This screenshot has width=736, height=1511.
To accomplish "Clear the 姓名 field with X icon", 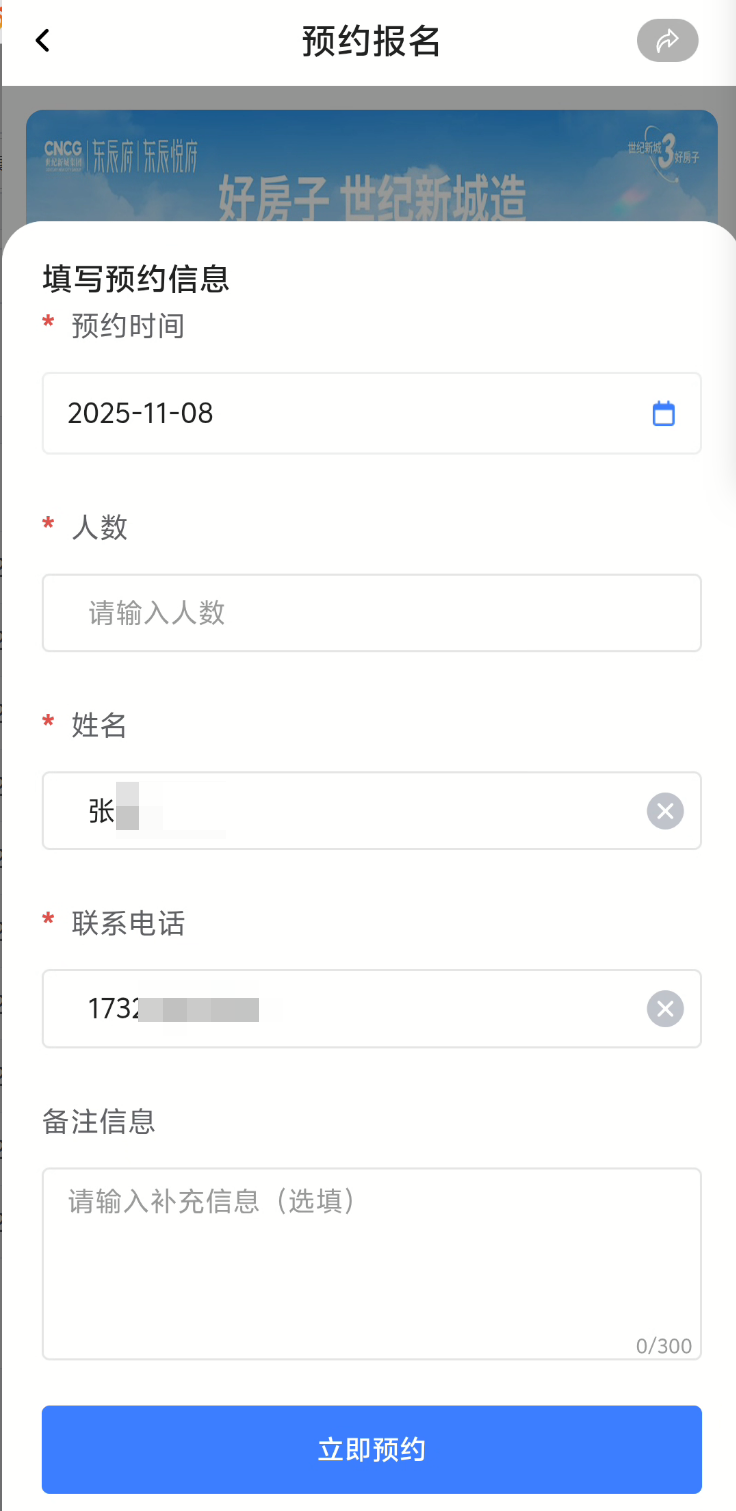I will (x=665, y=810).
